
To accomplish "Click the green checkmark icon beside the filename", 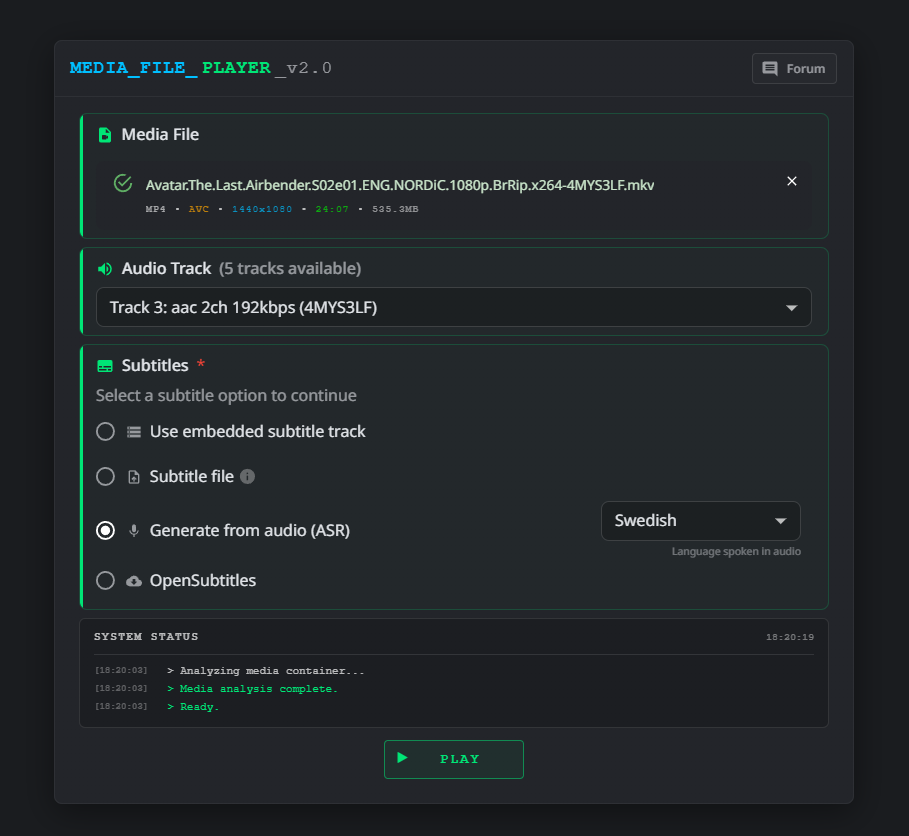I will (123, 183).
